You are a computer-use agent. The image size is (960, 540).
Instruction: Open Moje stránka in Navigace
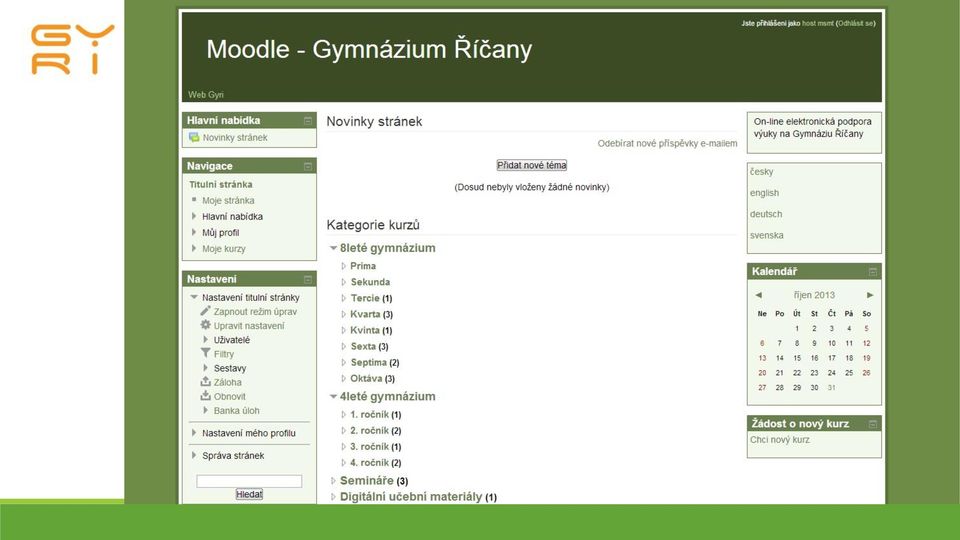click(228, 200)
